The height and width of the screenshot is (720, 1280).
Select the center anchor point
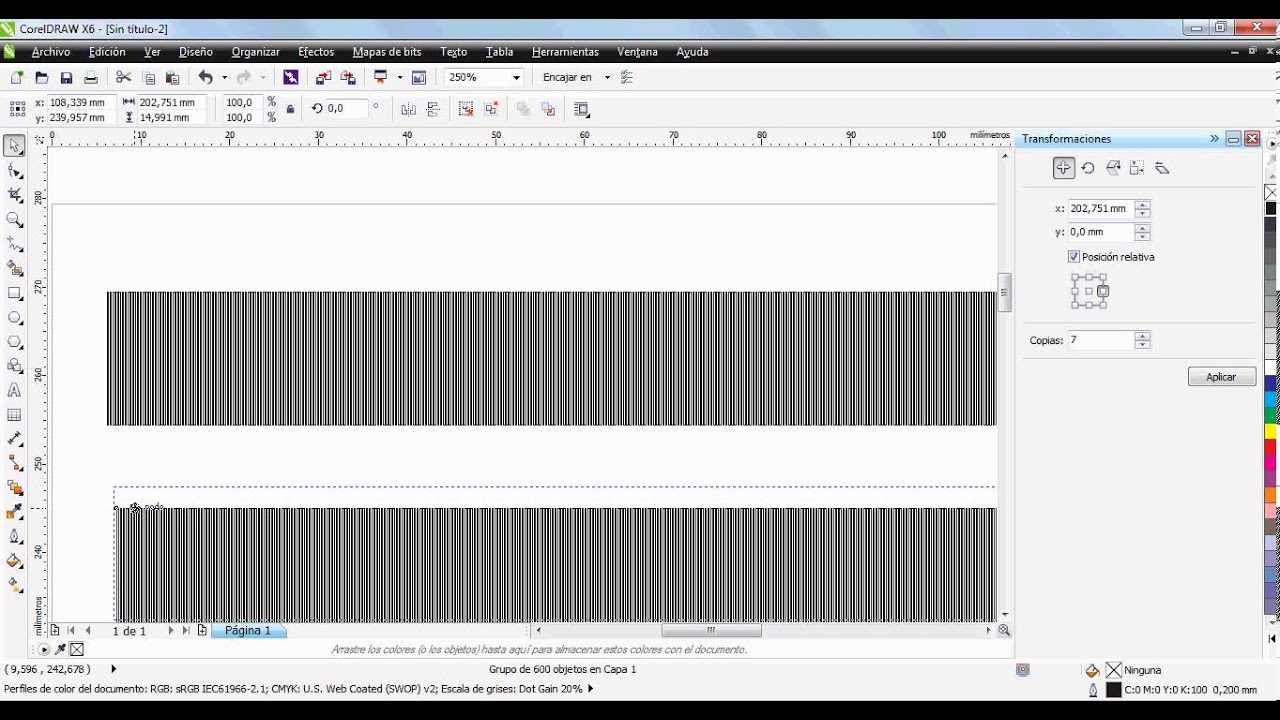[1089, 292]
